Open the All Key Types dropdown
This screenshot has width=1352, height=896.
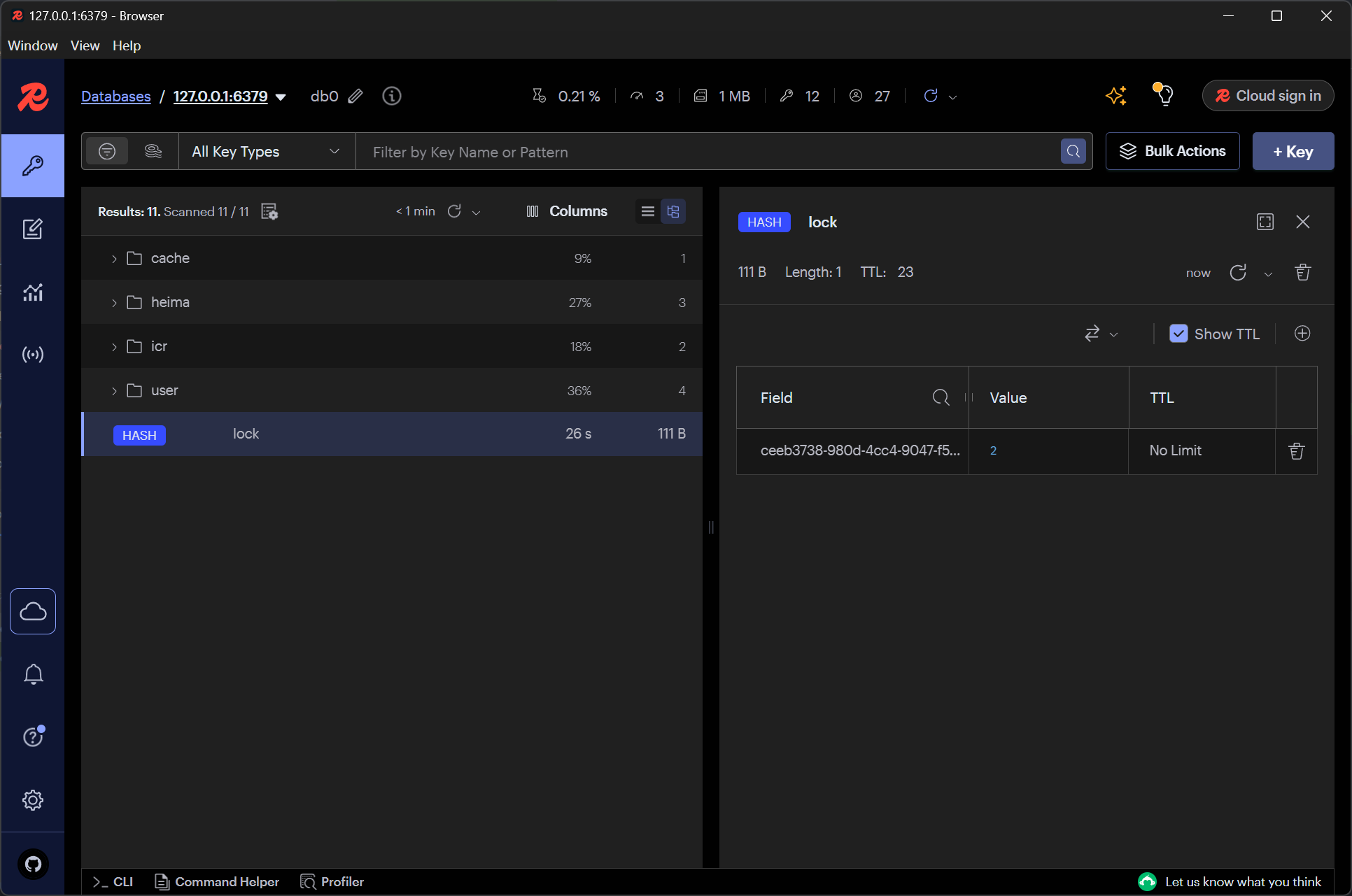pyautogui.click(x=266, y=152)
